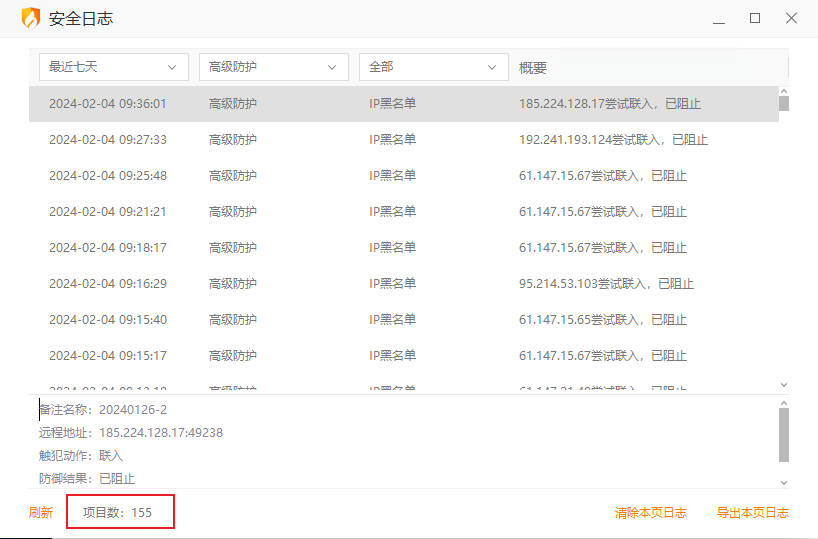Viewport: 818px width, 539px height.
Task: Select log entry at 09:36:01 from 185.224.128.17
Action: pos(400,104)
